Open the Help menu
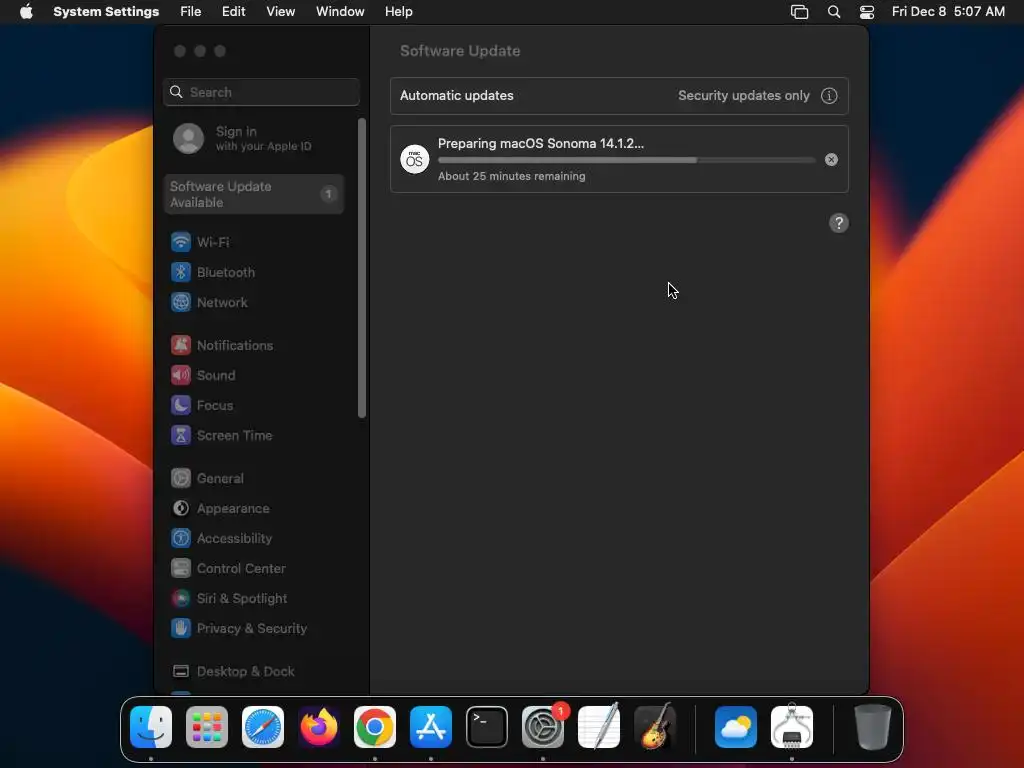The height and width of the screenshot is (768, 1024). click(398, 12)
